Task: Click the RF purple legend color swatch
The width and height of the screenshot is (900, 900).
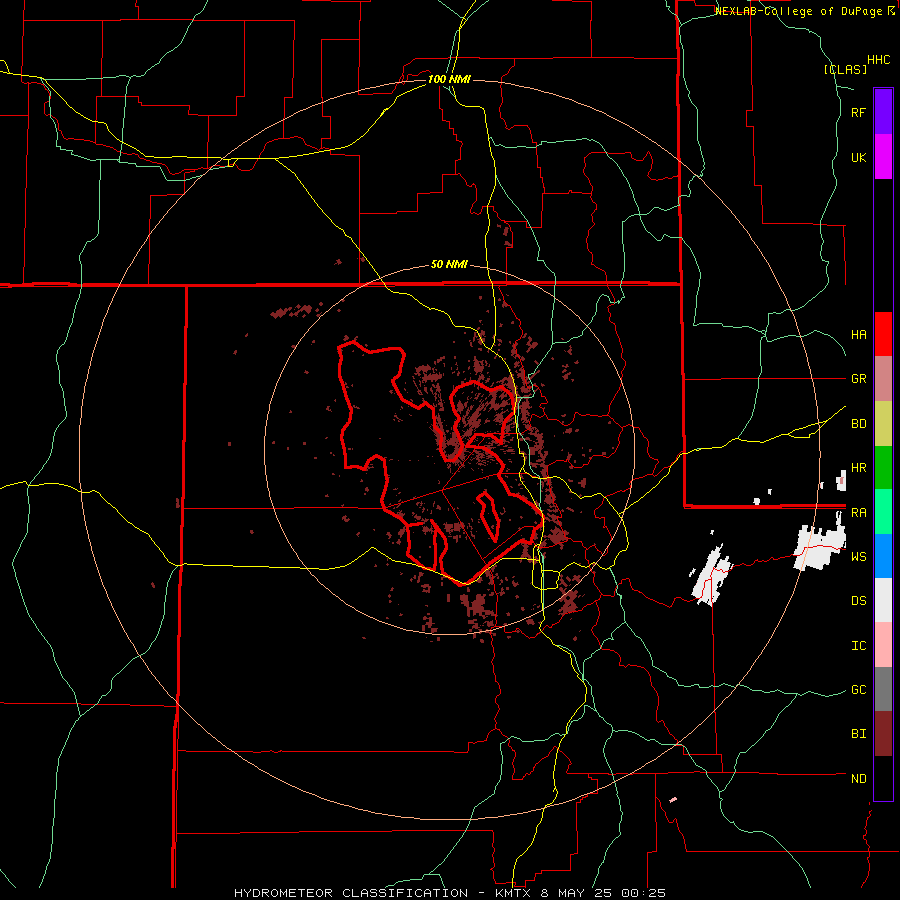Action: tap(883, 112)
